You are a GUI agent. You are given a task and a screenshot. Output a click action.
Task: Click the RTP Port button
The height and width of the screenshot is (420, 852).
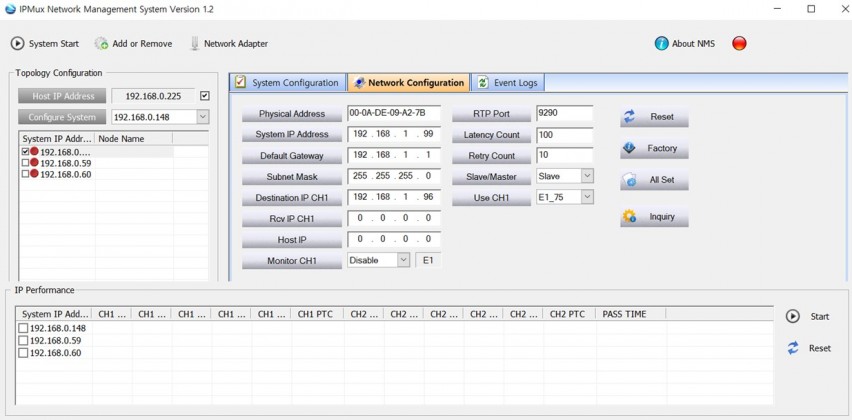click(491, 114)
